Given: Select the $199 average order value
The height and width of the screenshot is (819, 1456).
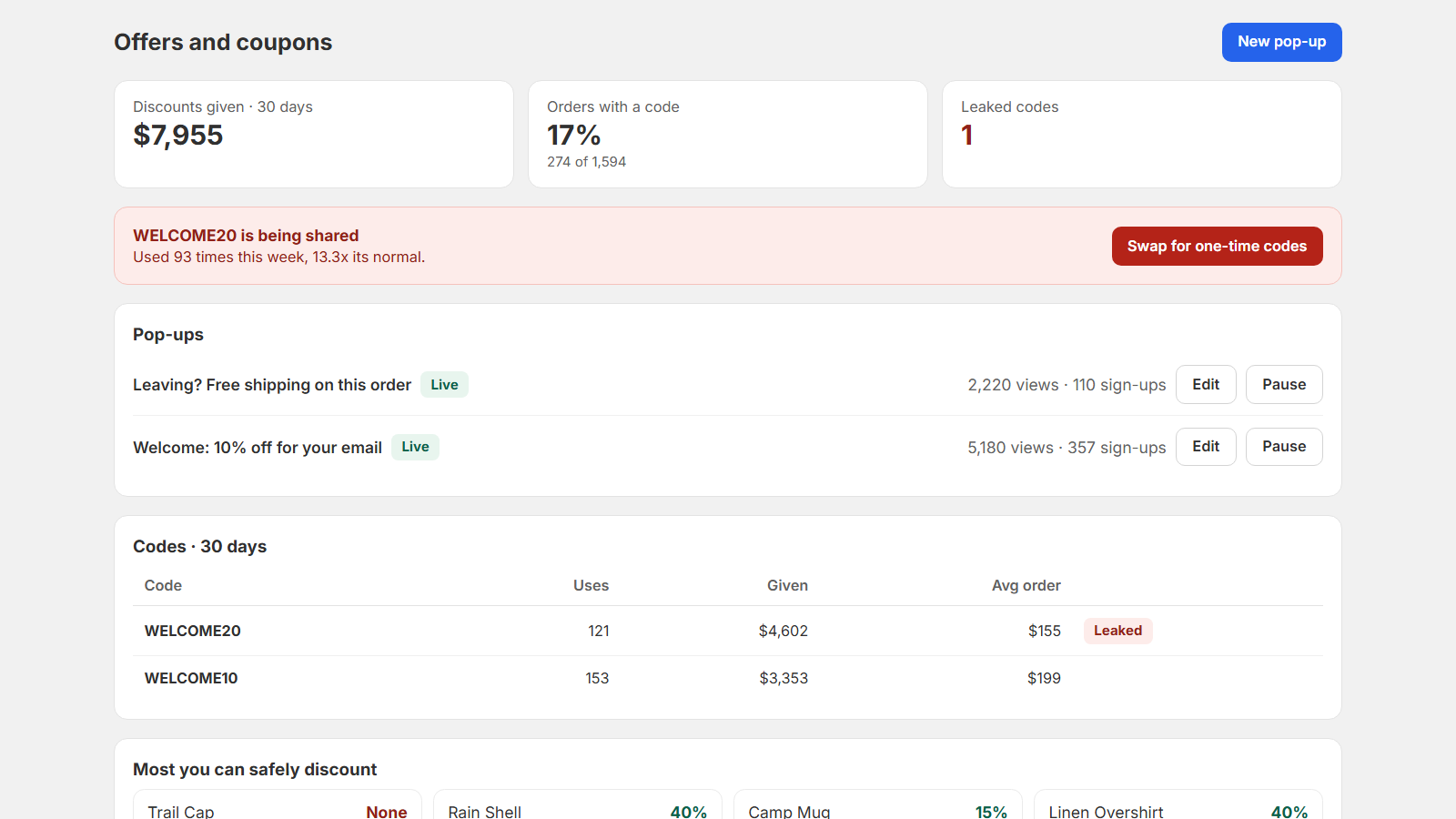Looking at the screenshot, I should (x=1044, y=678).
